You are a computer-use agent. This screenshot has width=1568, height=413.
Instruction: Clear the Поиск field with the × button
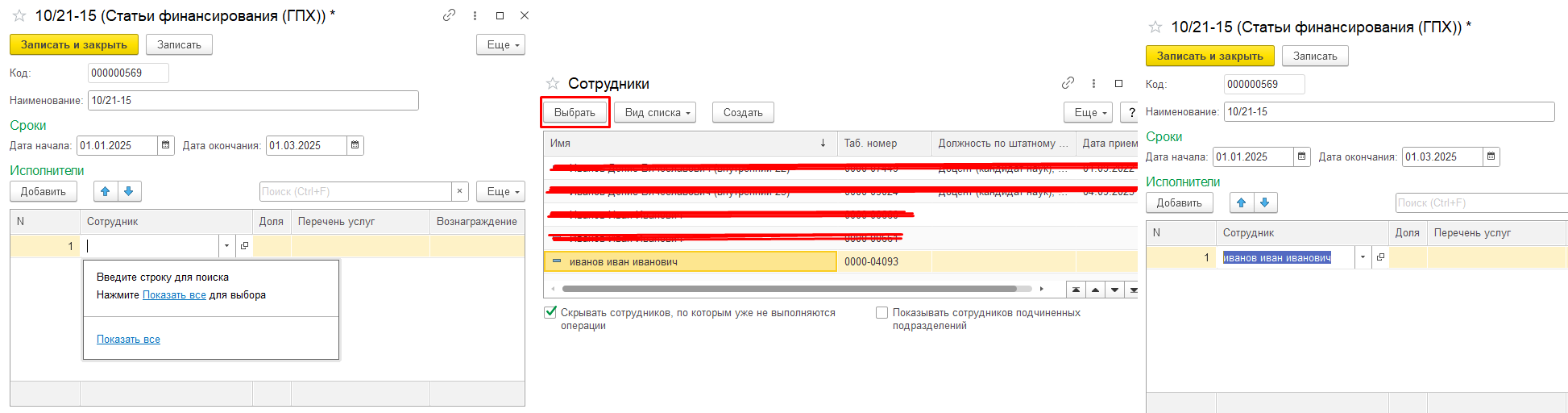(459, 191)
